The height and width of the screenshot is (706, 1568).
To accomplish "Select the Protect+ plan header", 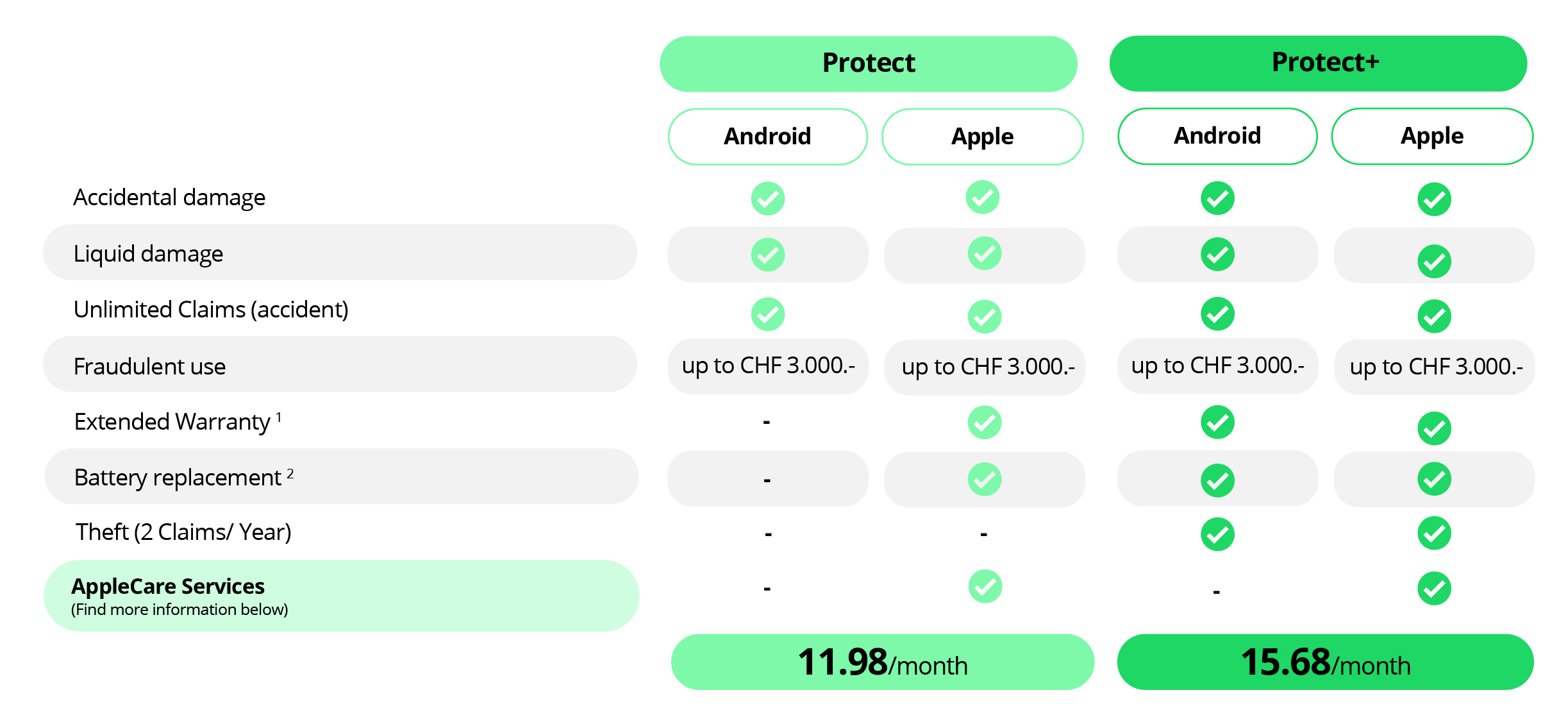I will 1318,63.
